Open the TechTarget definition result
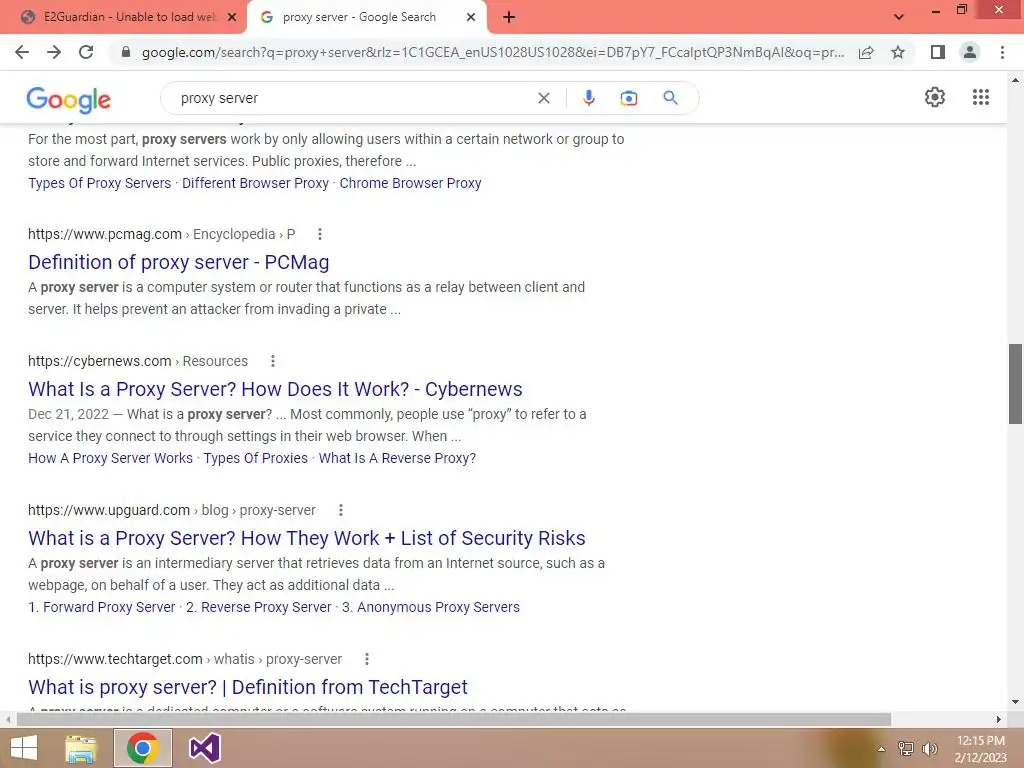1024x768 pixels. 248,687
